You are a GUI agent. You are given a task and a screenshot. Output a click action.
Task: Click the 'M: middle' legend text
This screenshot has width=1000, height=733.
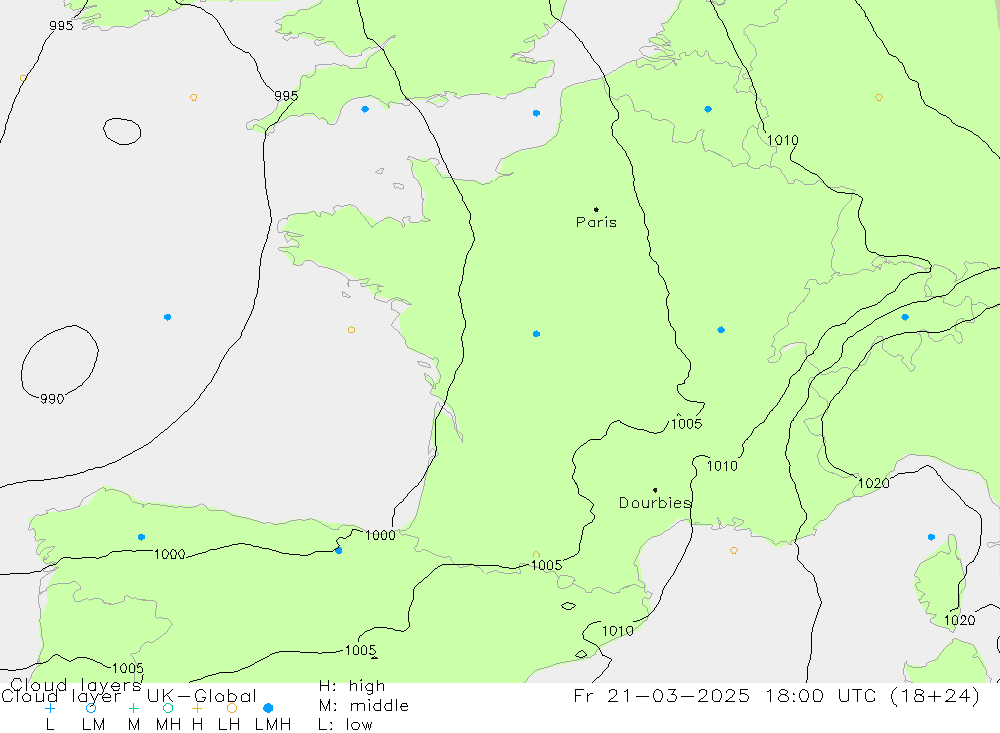(364, 706)
